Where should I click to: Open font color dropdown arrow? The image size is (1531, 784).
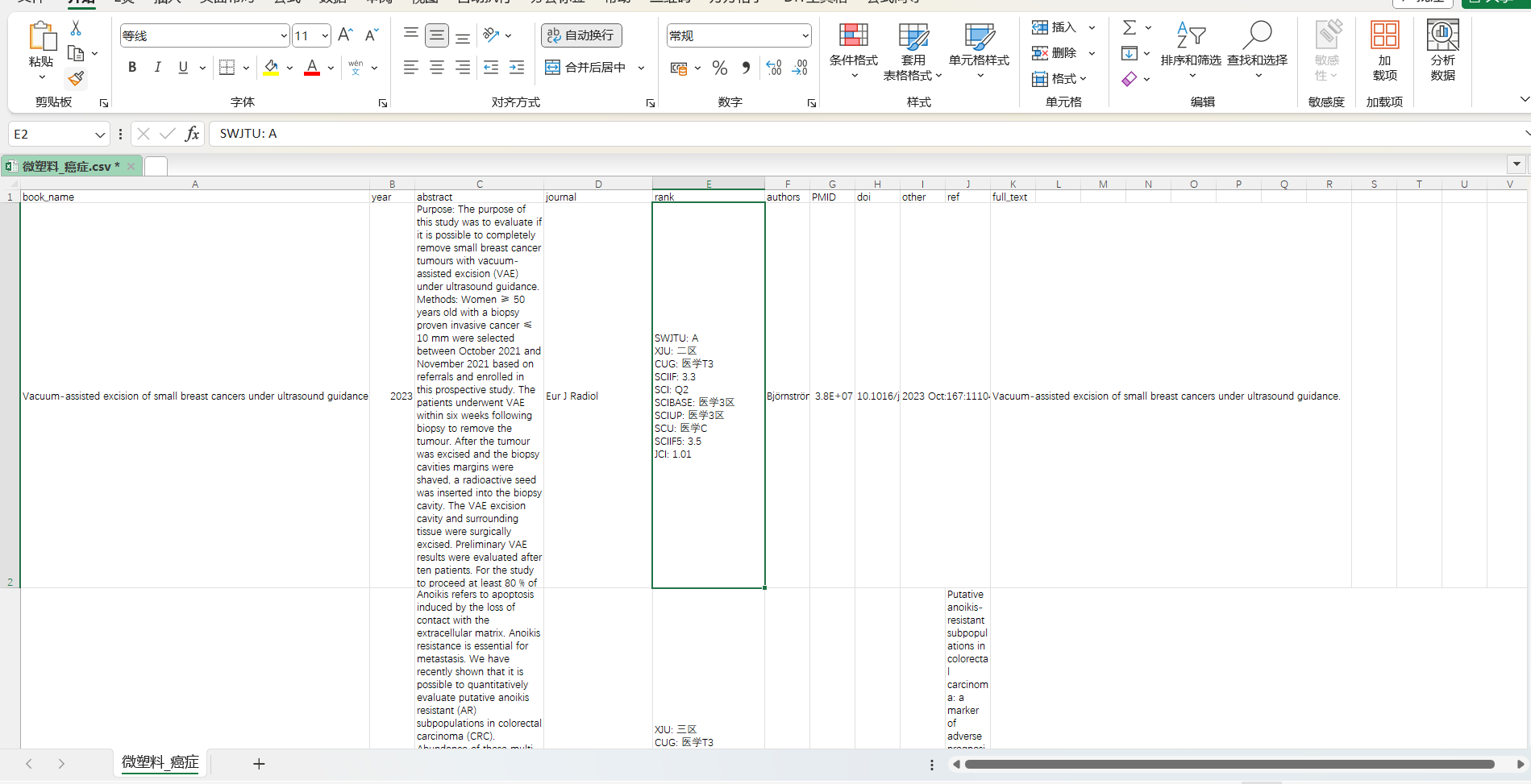[x=331, y=68]
